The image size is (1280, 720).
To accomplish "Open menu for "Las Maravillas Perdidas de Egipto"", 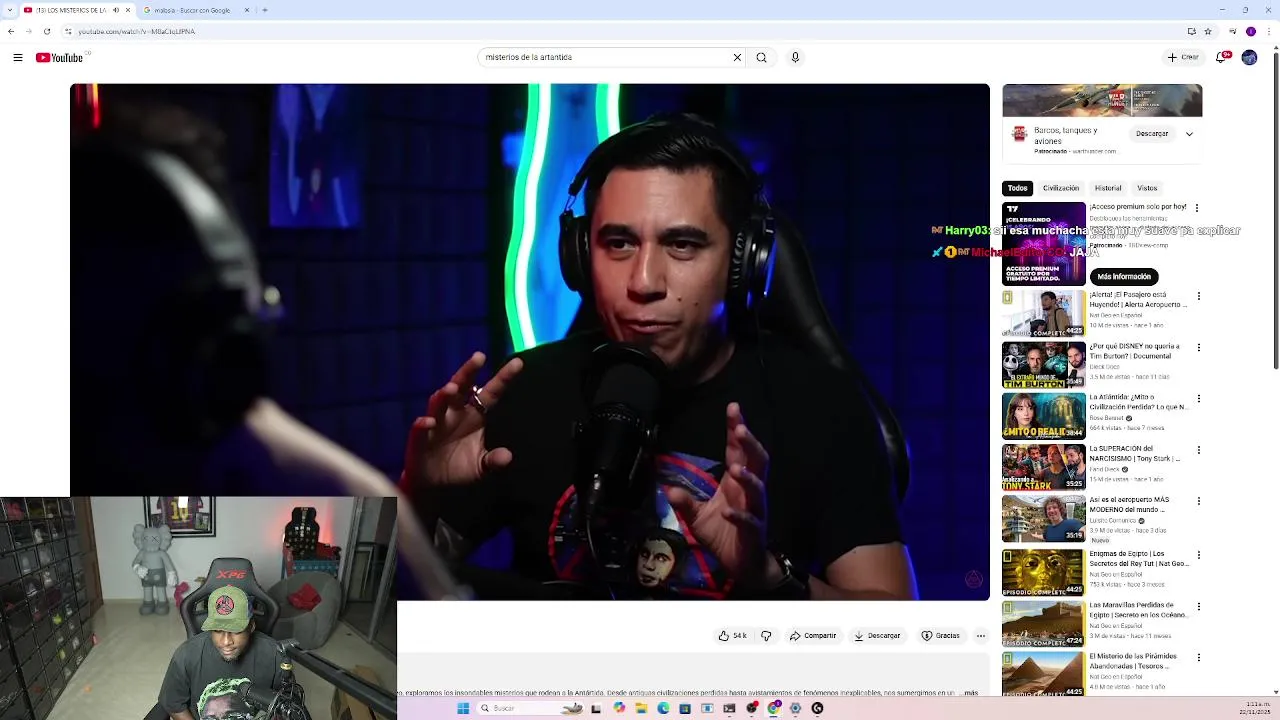I will tap(1198, 606).
